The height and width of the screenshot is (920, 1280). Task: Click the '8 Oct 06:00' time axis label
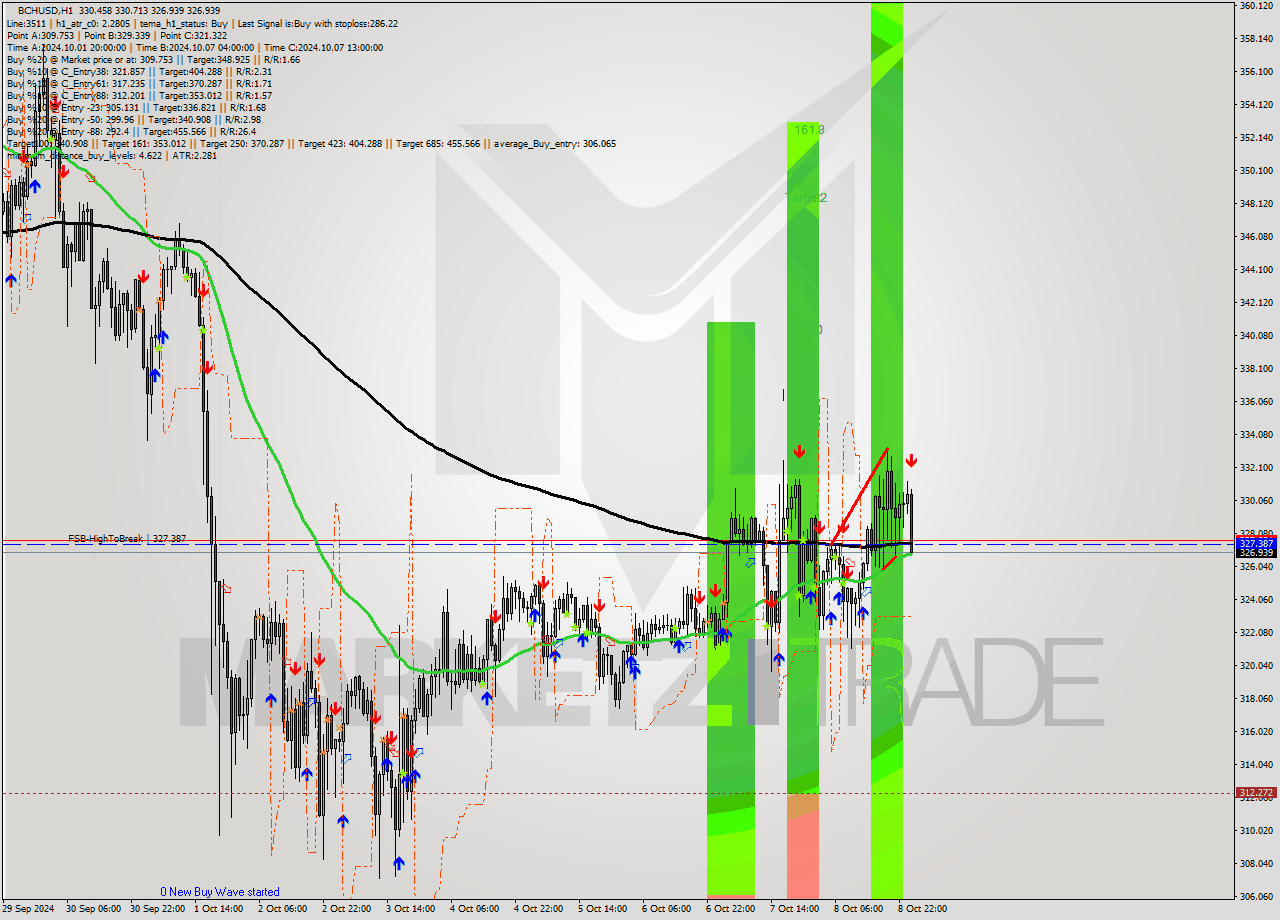point(858,909)
